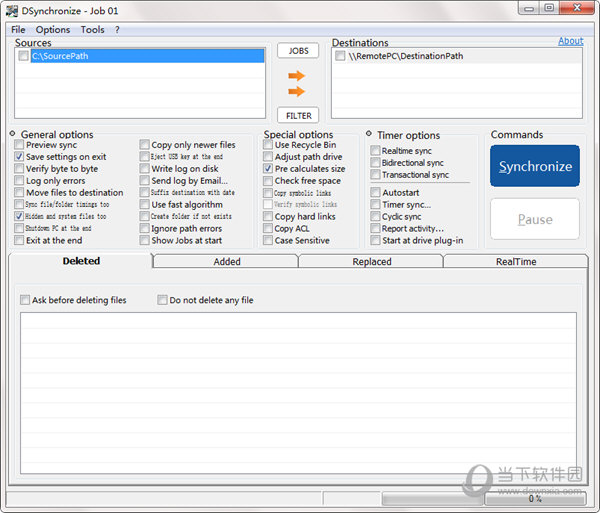Click the lower orange sync direction arrow
600x513 pixels.
point(297,91)
